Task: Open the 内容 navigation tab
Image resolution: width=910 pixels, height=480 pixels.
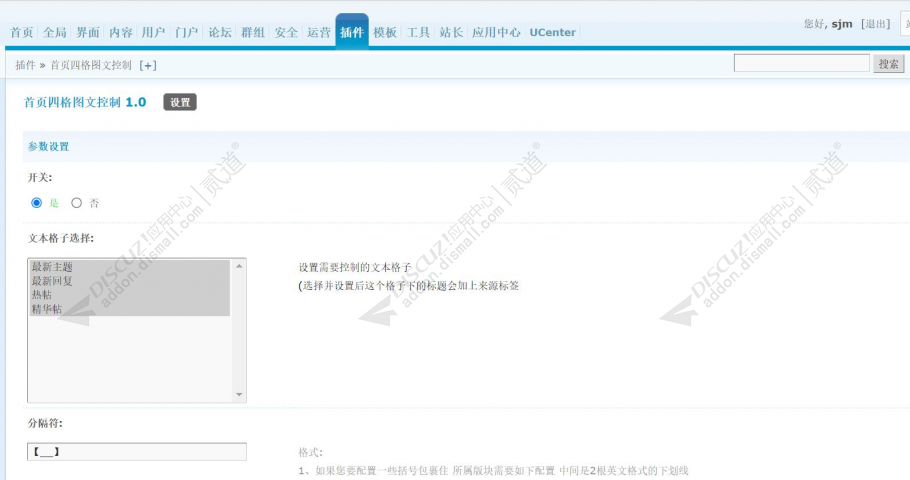Action: 121,33
